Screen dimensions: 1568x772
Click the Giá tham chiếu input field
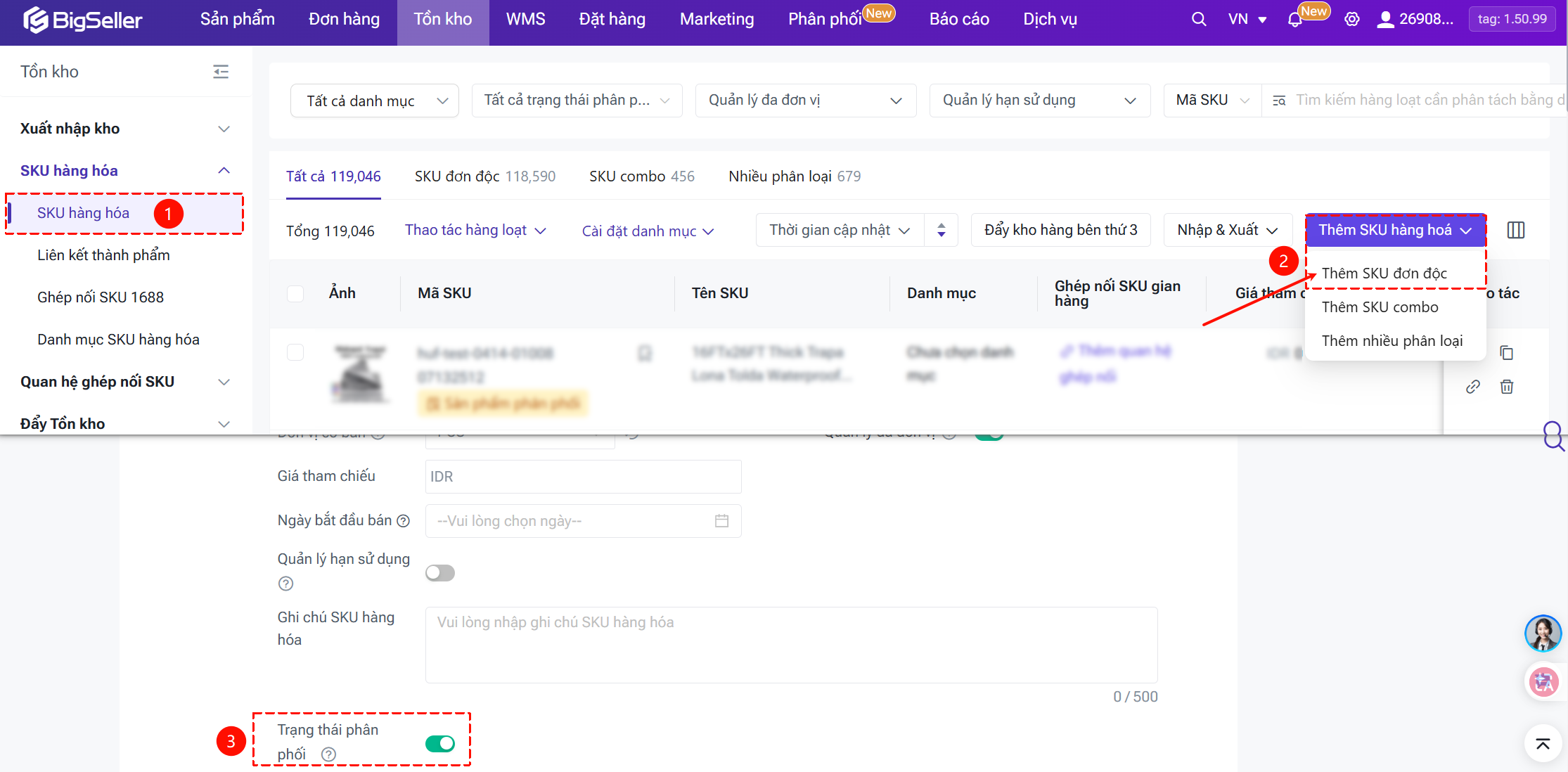coord(583,477)
